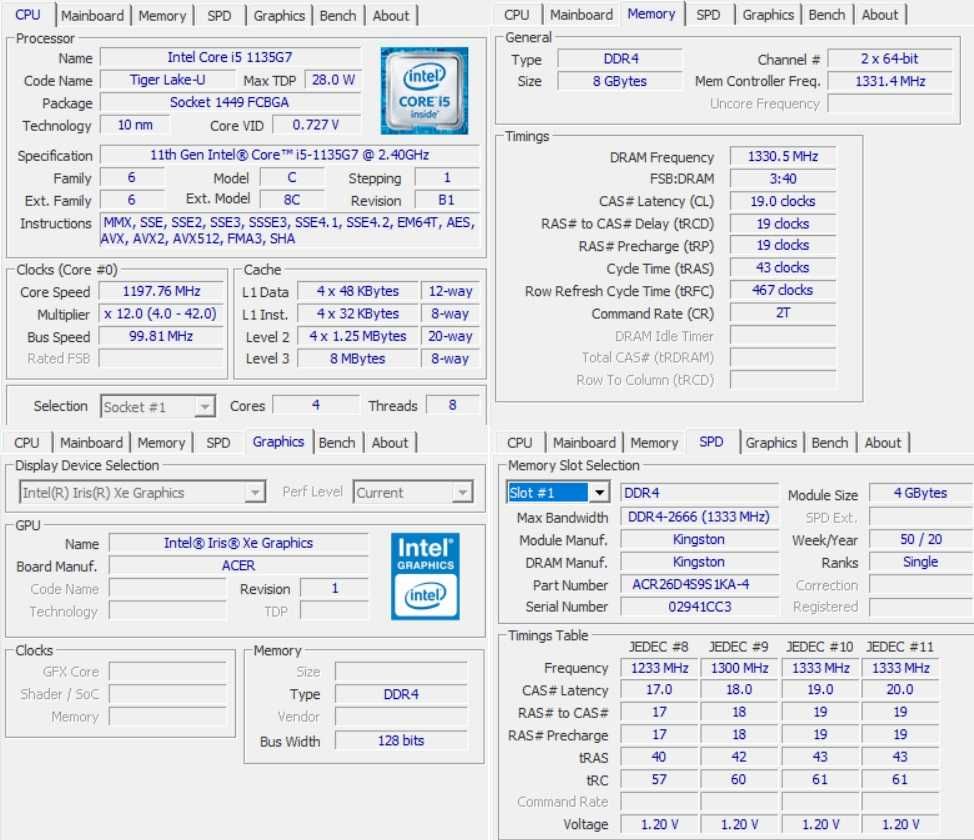This screenshot has height=840, width=974.
Task: Switch to Mainboard tab in CPU window
Action: (x=93, y=16)
